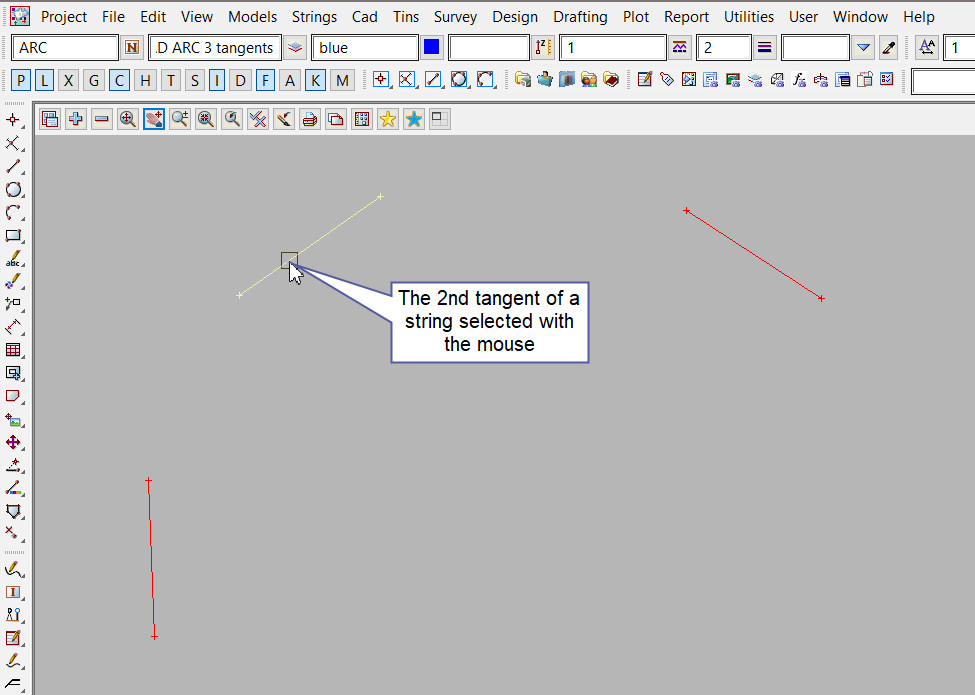Screen dimensions: 975x695
Task: Click the plus zoom-in view button
Action: (x=76, y=119)
